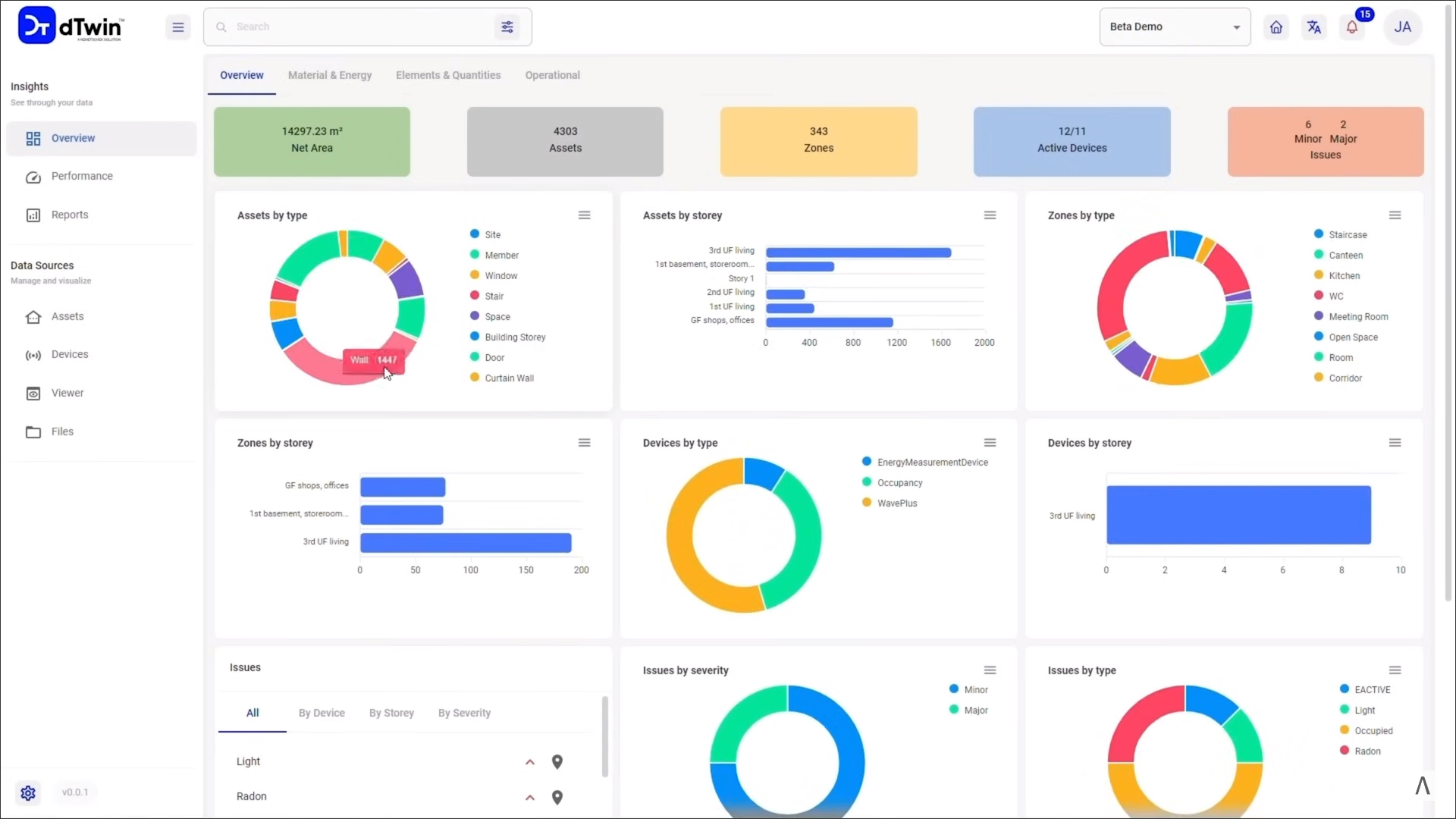Select the By Storey issues tab

click(391, 714)
